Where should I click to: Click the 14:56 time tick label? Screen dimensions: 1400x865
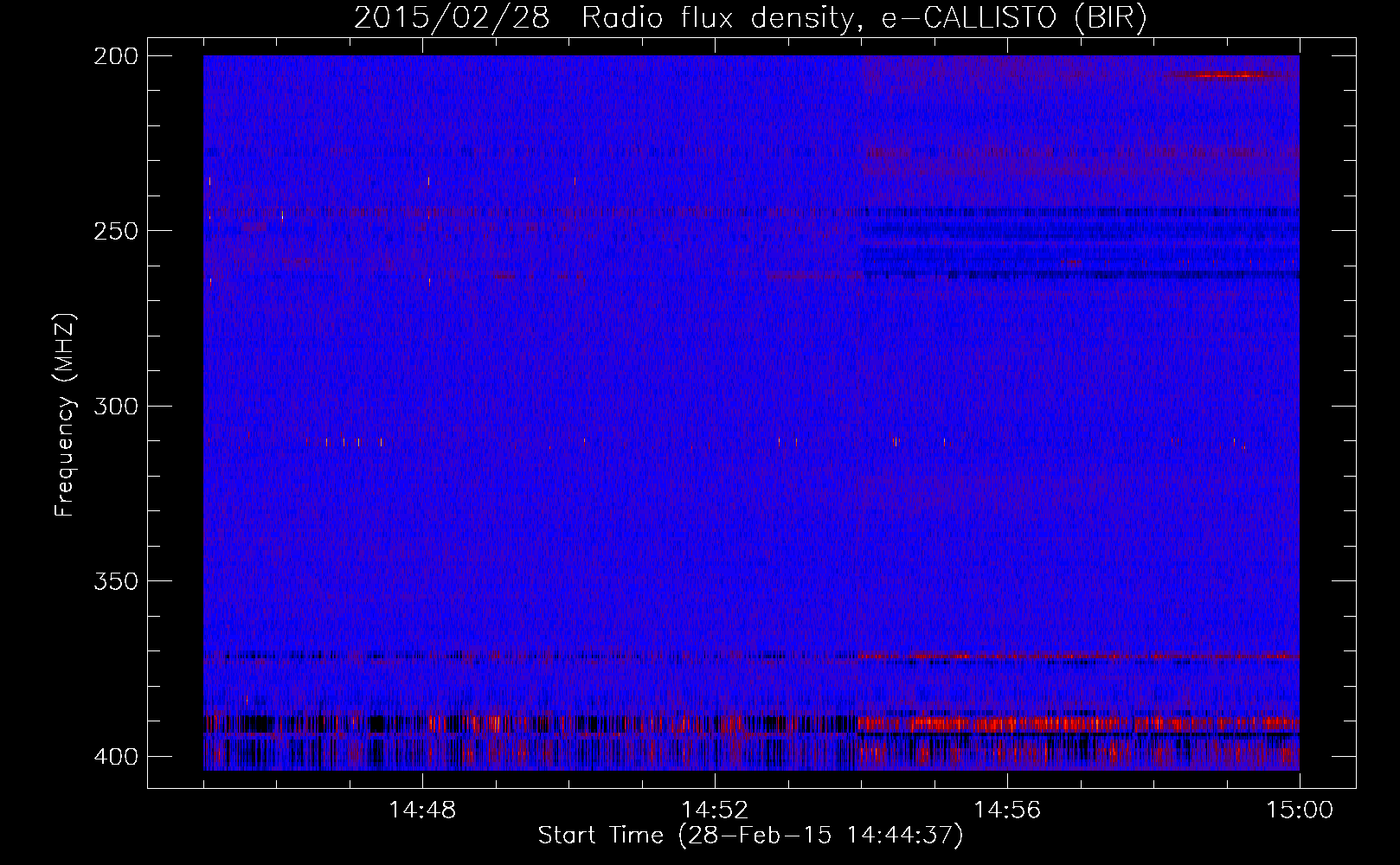[1007, 810]
